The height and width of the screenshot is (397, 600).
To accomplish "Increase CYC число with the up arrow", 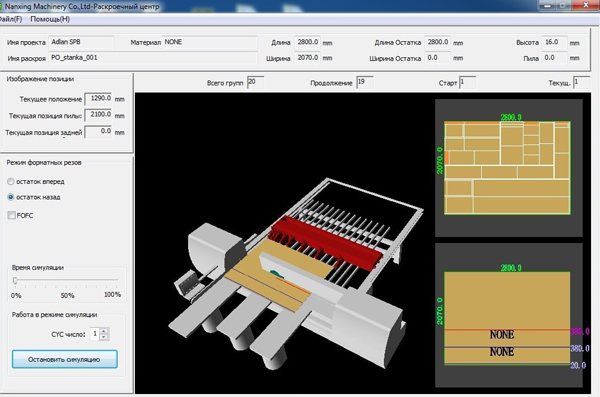I will pos(104,331).
